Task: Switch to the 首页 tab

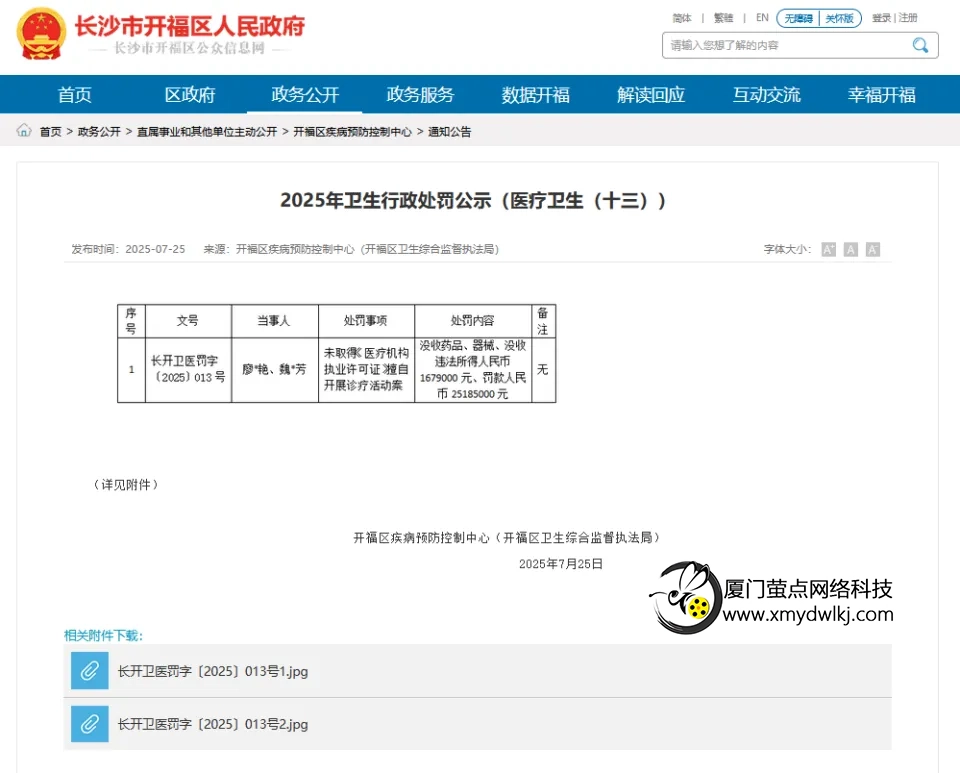Action: [x=74, y=93]
